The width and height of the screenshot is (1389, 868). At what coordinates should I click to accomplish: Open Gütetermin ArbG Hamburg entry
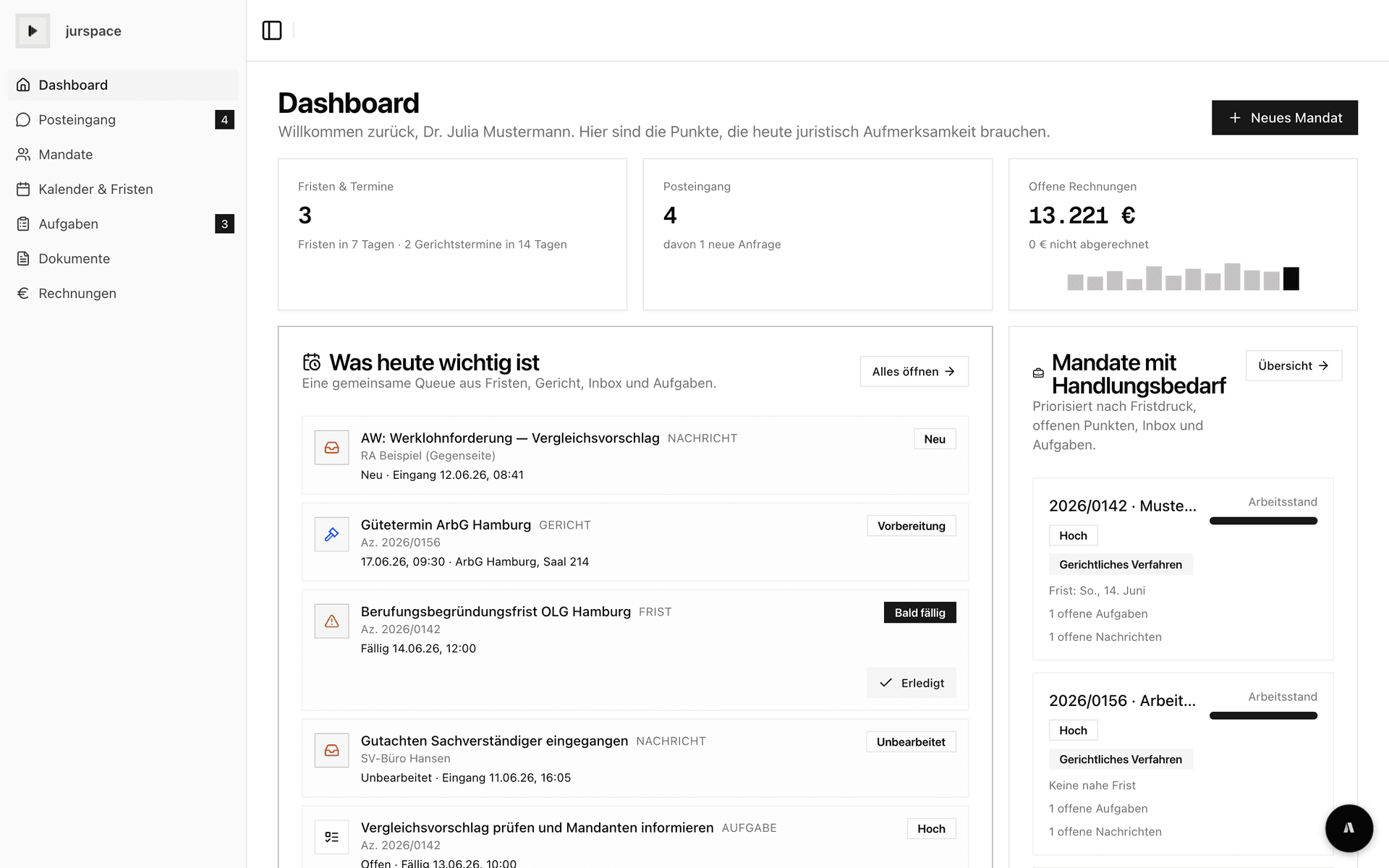(635, 542)
